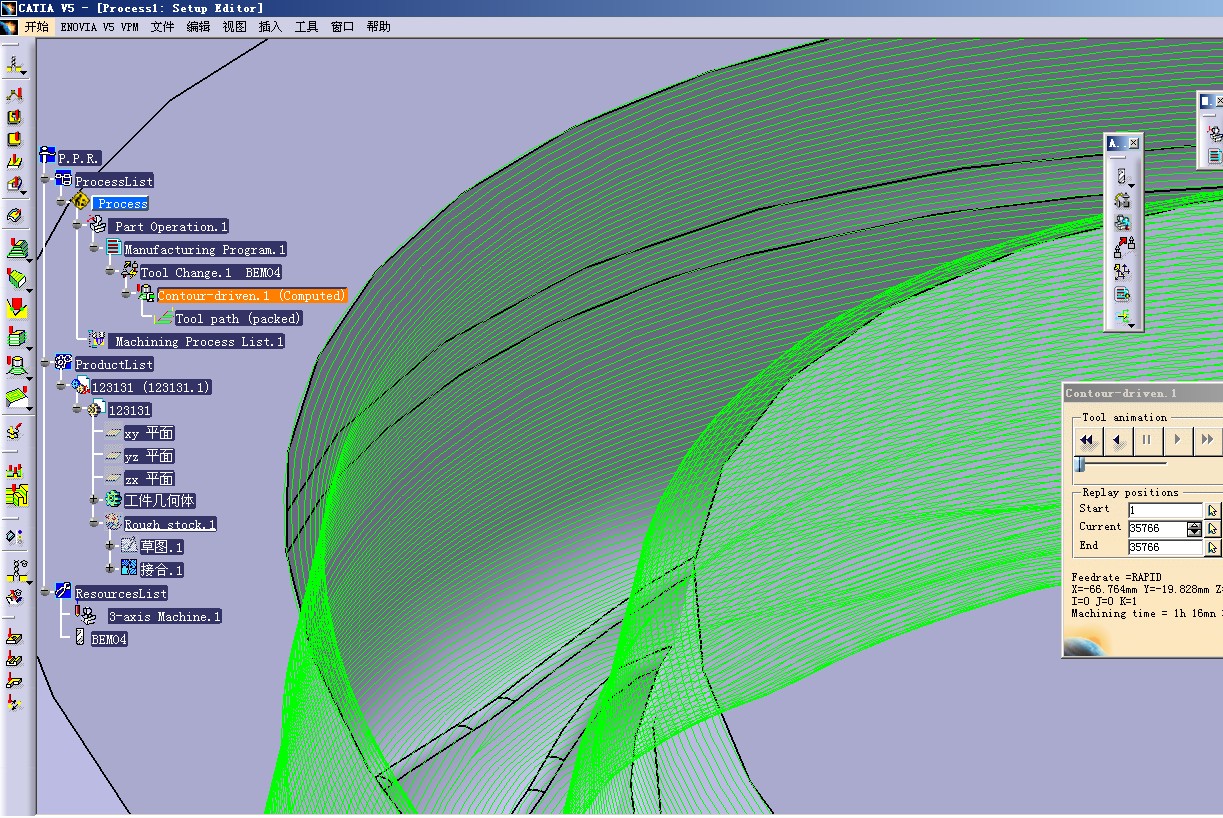The image size is (1223, 818).
Task: Click the 接合.1 join icon
Action: (129, 569)
